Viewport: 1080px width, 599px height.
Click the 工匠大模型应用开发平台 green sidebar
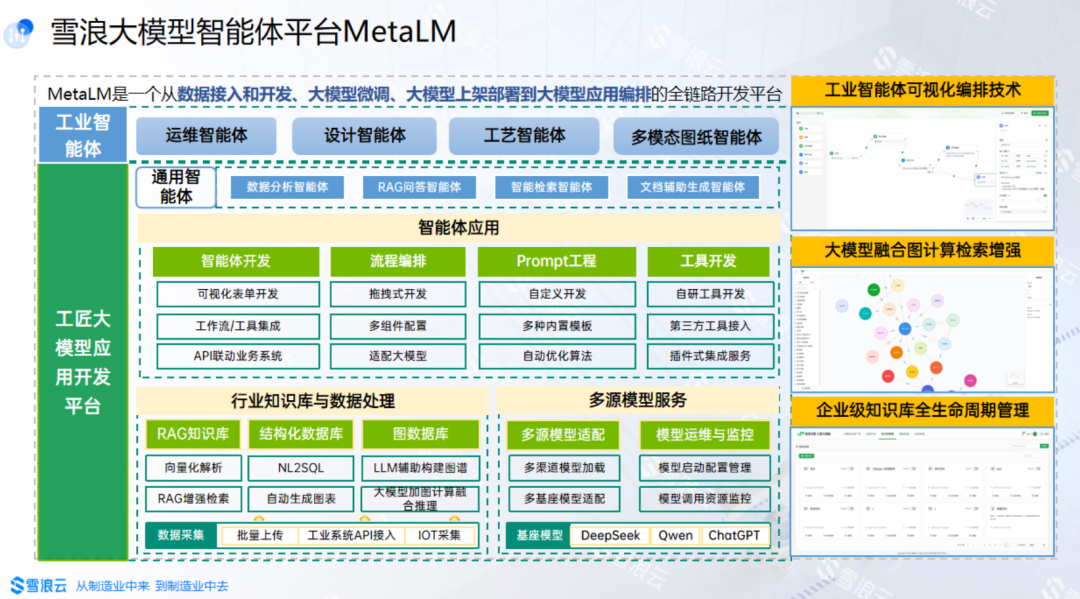tap(83, 361)
